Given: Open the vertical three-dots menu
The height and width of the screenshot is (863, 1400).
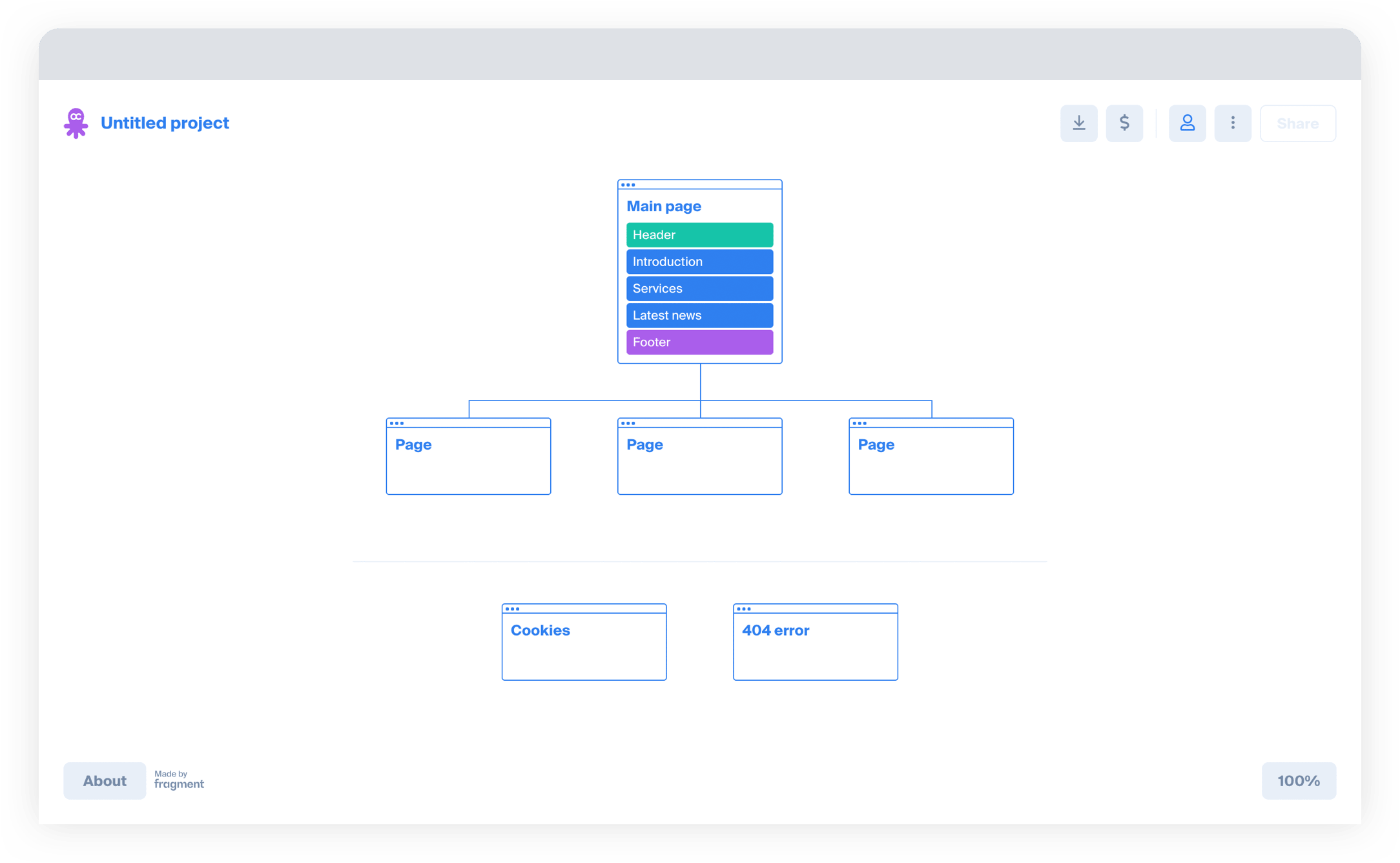Looking at the screenshot, I should pos(1233,123).
